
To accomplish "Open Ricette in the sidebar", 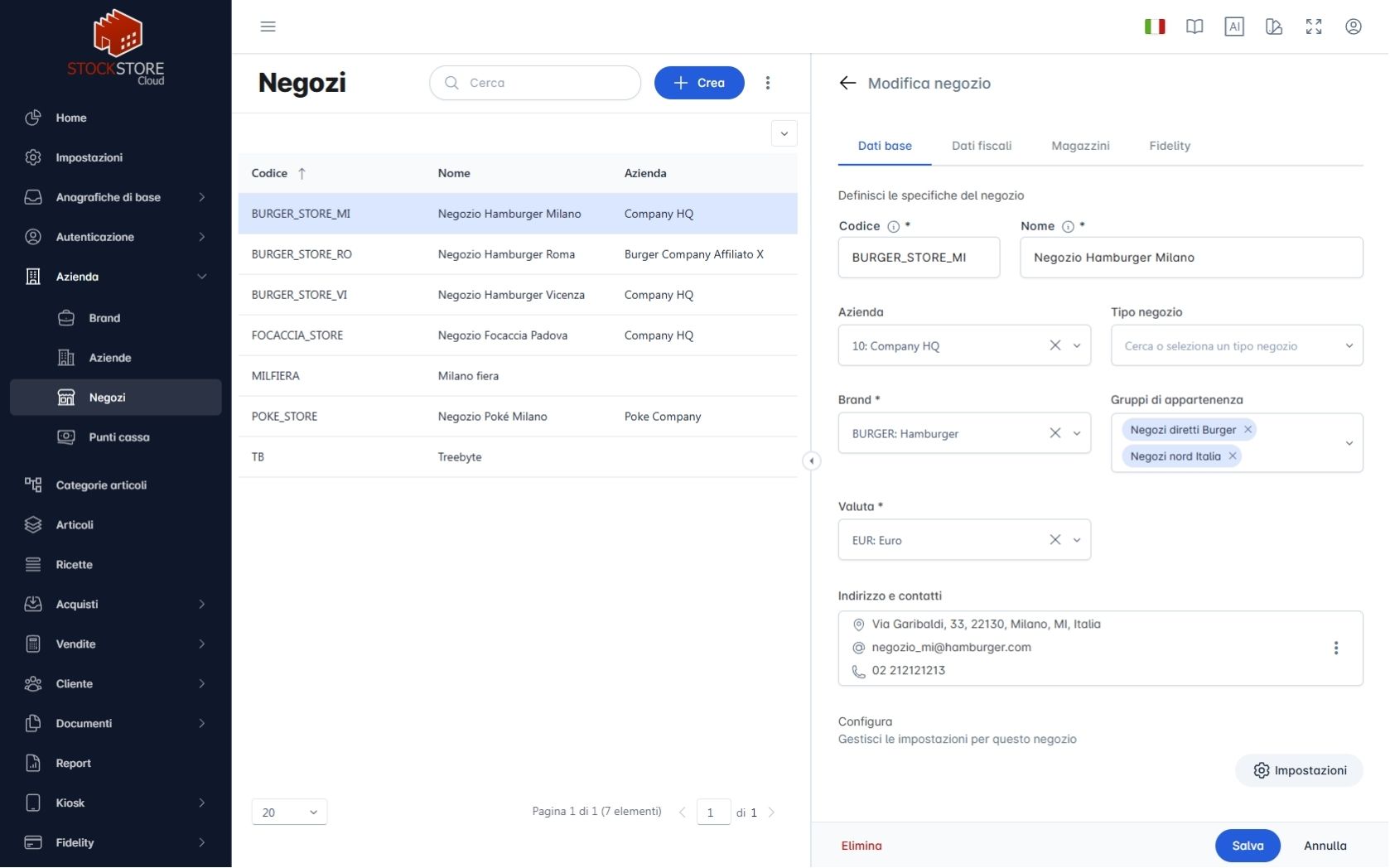I will pos(116,565).
